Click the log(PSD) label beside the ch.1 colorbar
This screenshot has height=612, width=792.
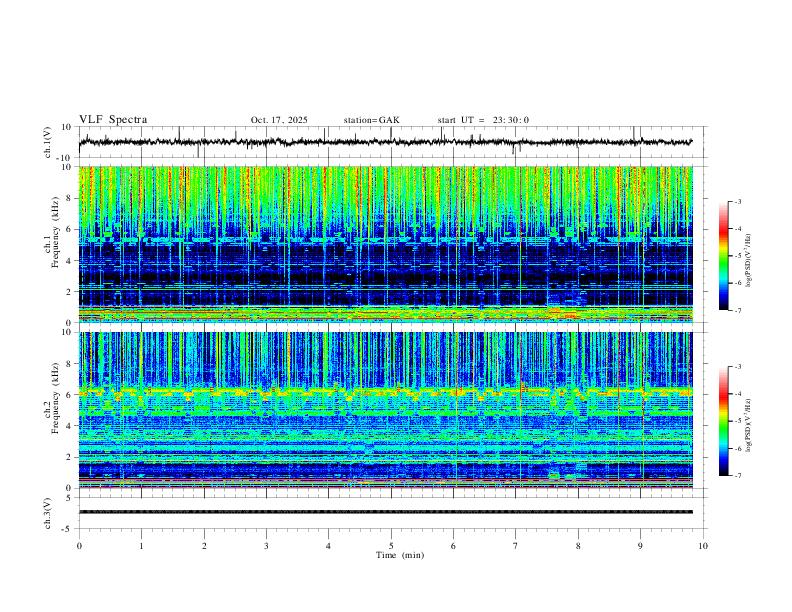coord(748,261)
